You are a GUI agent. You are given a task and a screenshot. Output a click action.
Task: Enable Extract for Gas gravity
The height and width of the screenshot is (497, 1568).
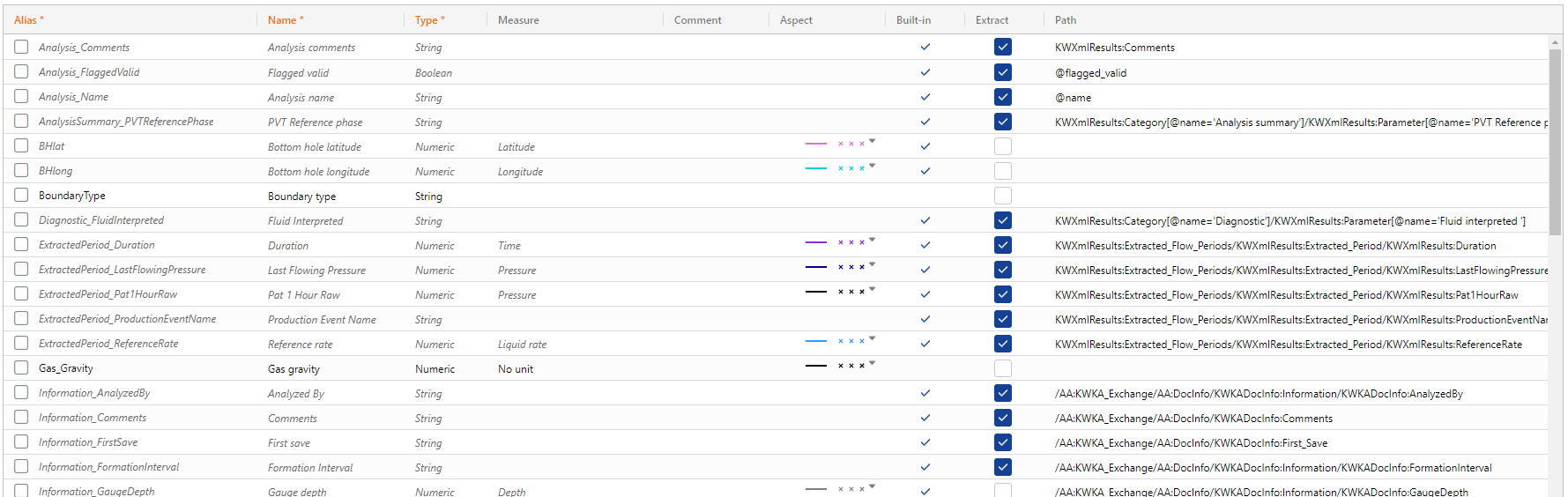click(1002, 367)
